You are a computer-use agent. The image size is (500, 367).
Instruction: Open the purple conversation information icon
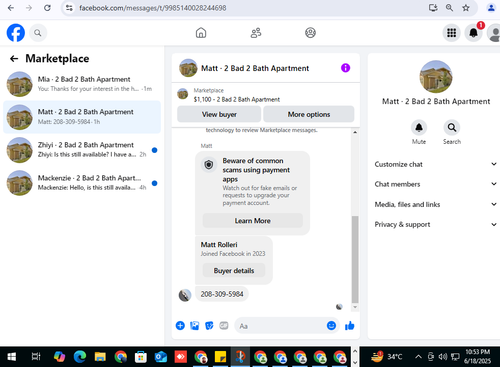345,68
